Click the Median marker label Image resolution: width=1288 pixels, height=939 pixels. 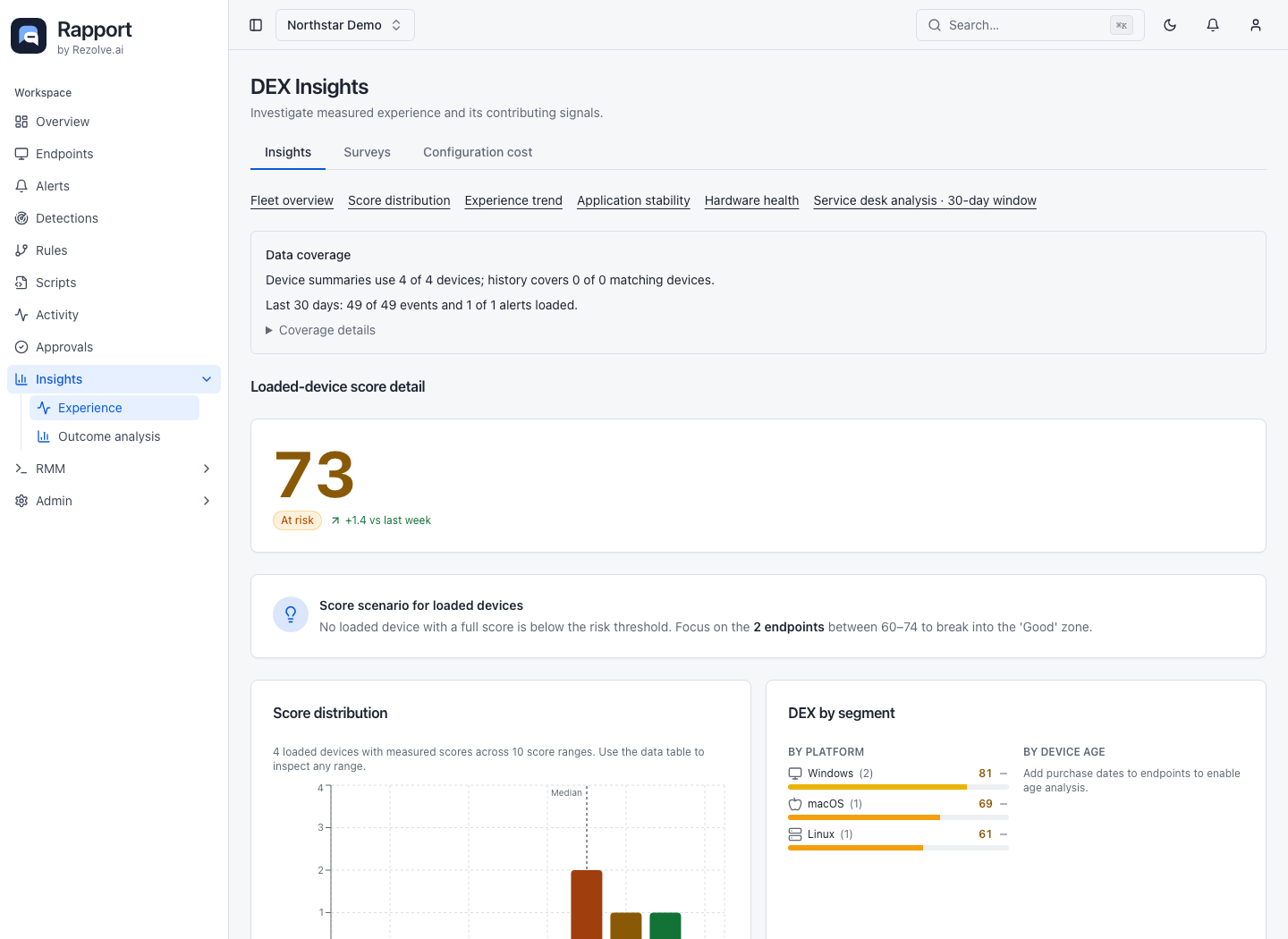pos(566,793)
